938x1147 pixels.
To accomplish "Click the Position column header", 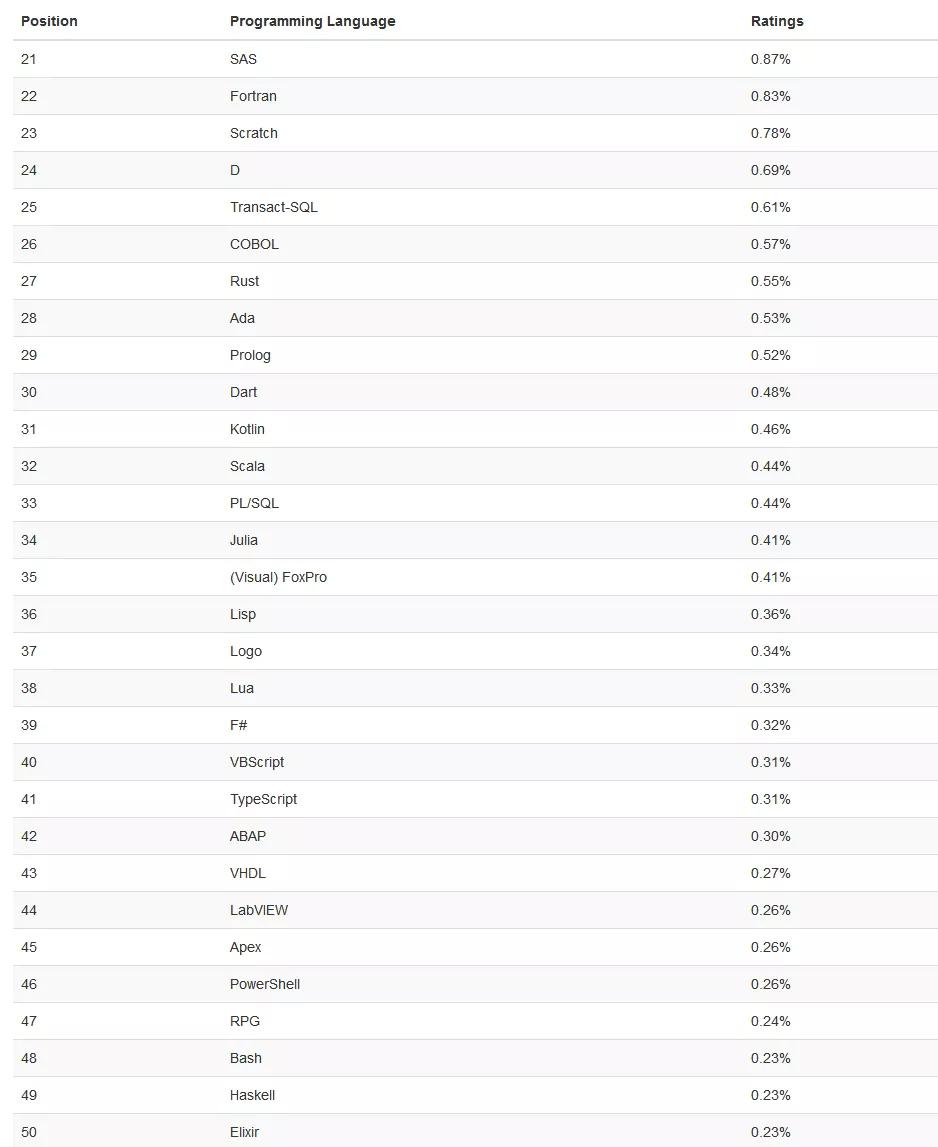I will point(49,21).
